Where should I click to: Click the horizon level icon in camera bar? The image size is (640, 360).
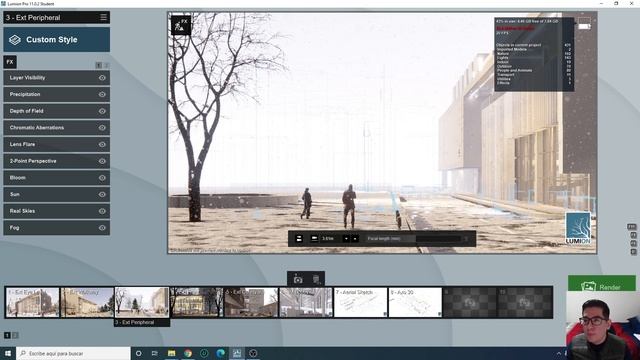(x=299, y=238)
